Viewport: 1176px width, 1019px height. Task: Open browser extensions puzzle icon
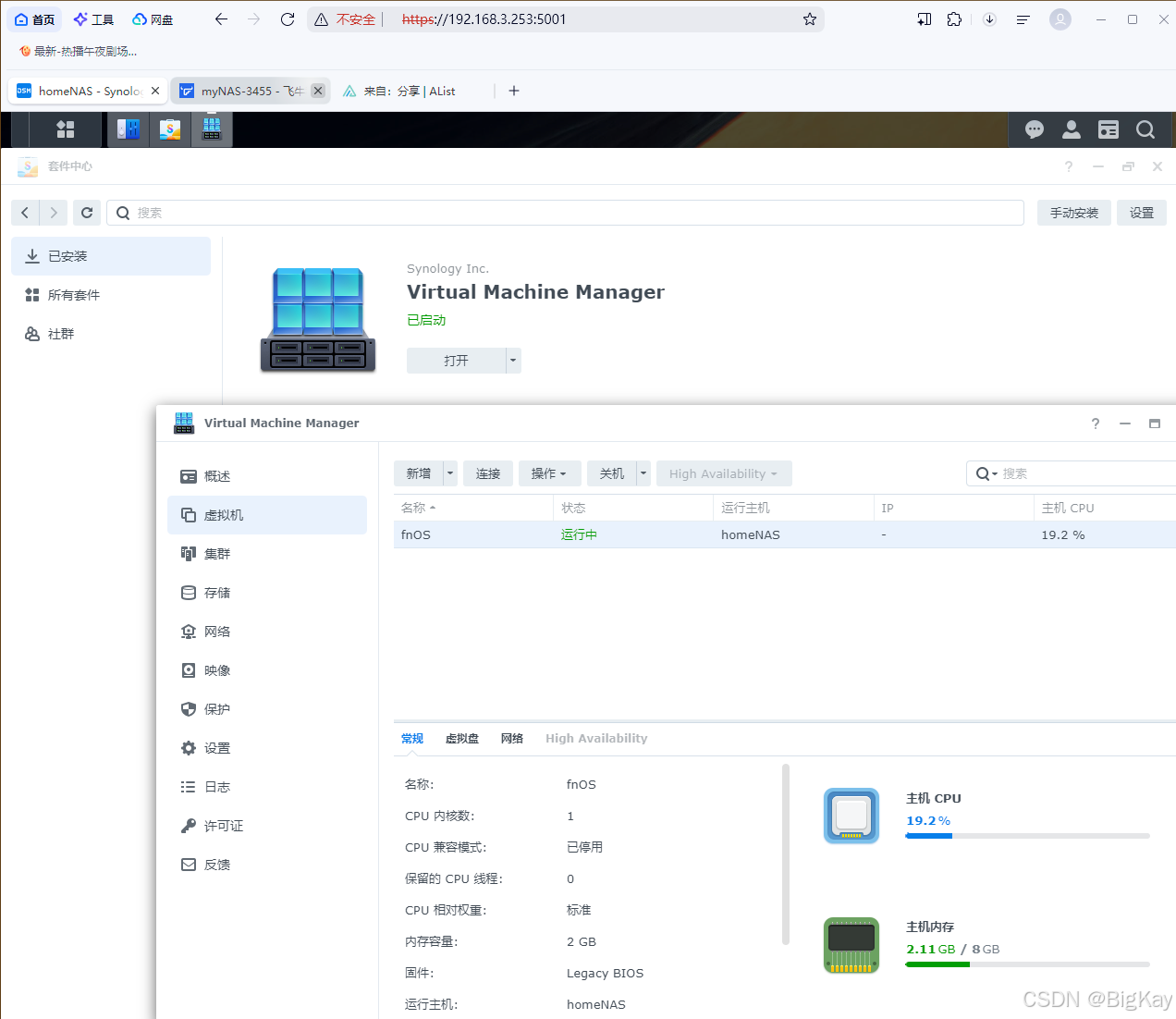point(954,19)
